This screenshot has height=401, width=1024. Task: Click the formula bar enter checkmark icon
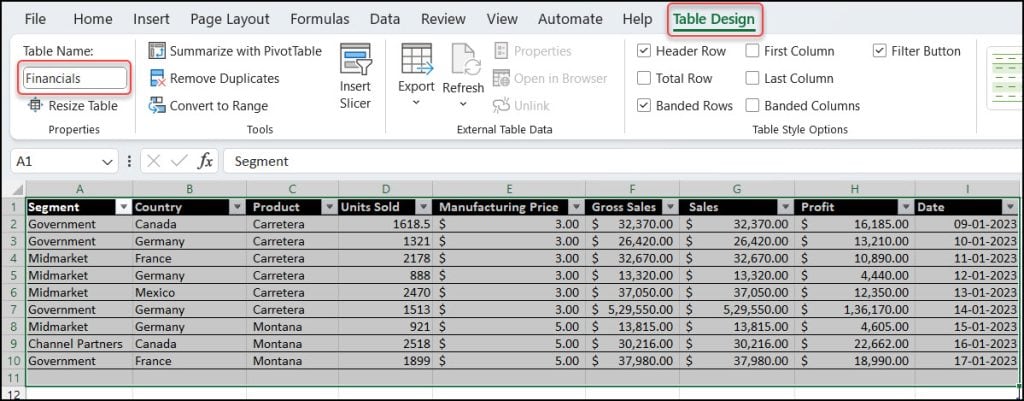click(179, 161)
